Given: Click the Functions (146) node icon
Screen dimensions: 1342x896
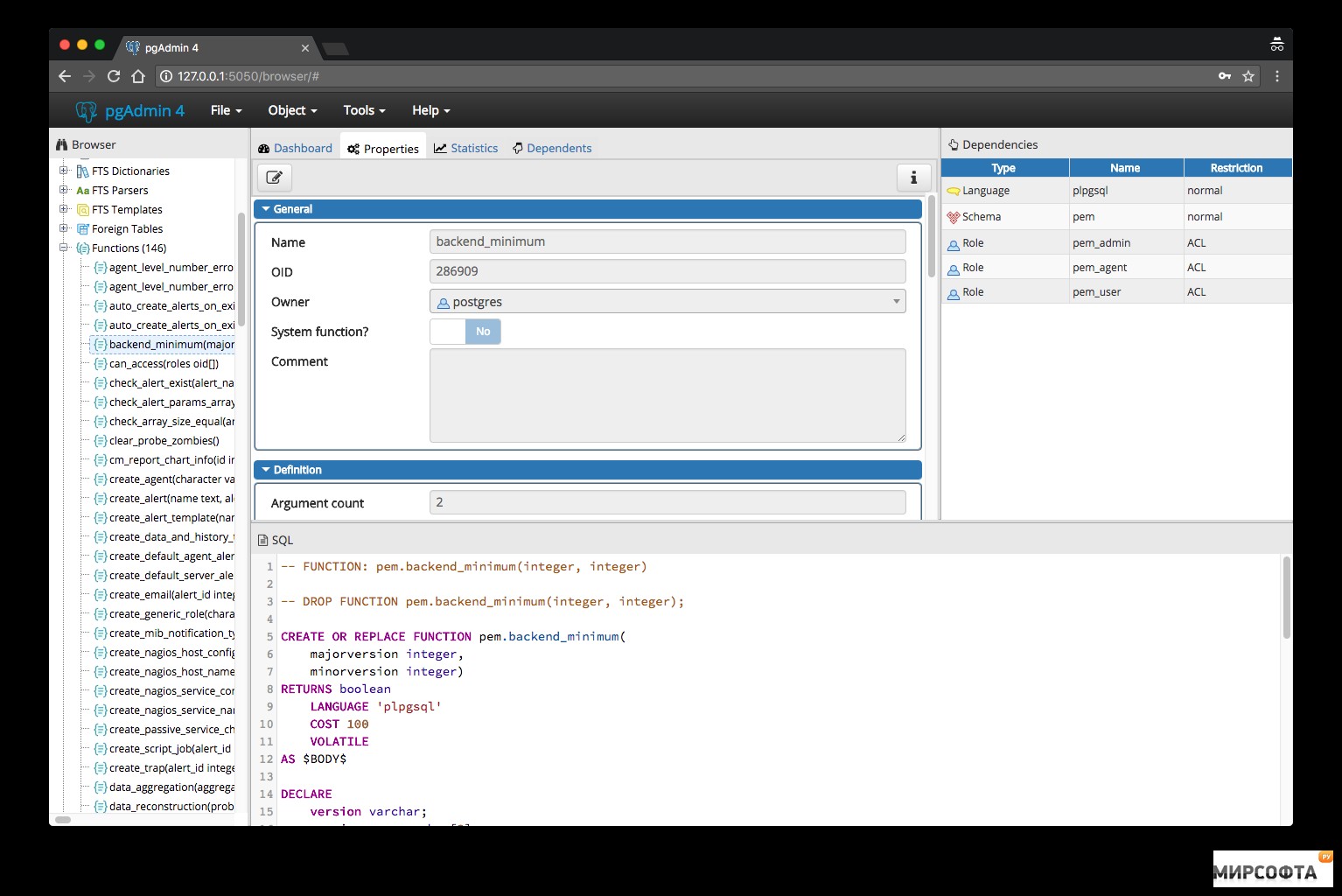Looking at the screenshot, I should pos(83,248).
